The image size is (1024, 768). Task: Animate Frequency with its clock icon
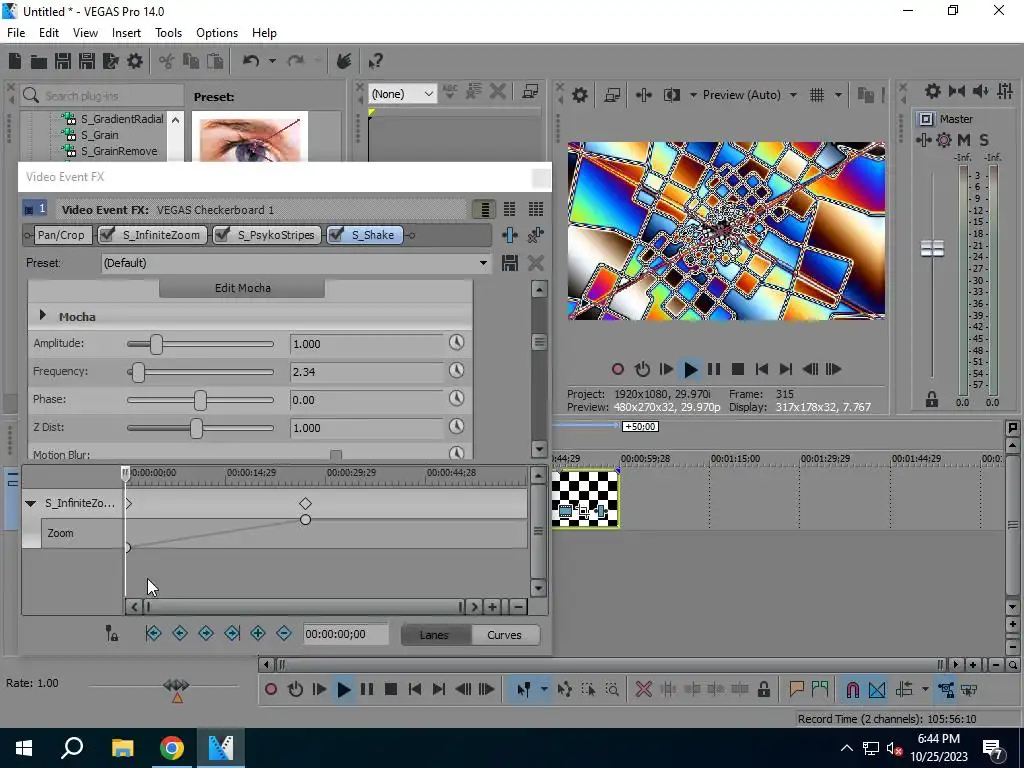[x=456, y=370]
